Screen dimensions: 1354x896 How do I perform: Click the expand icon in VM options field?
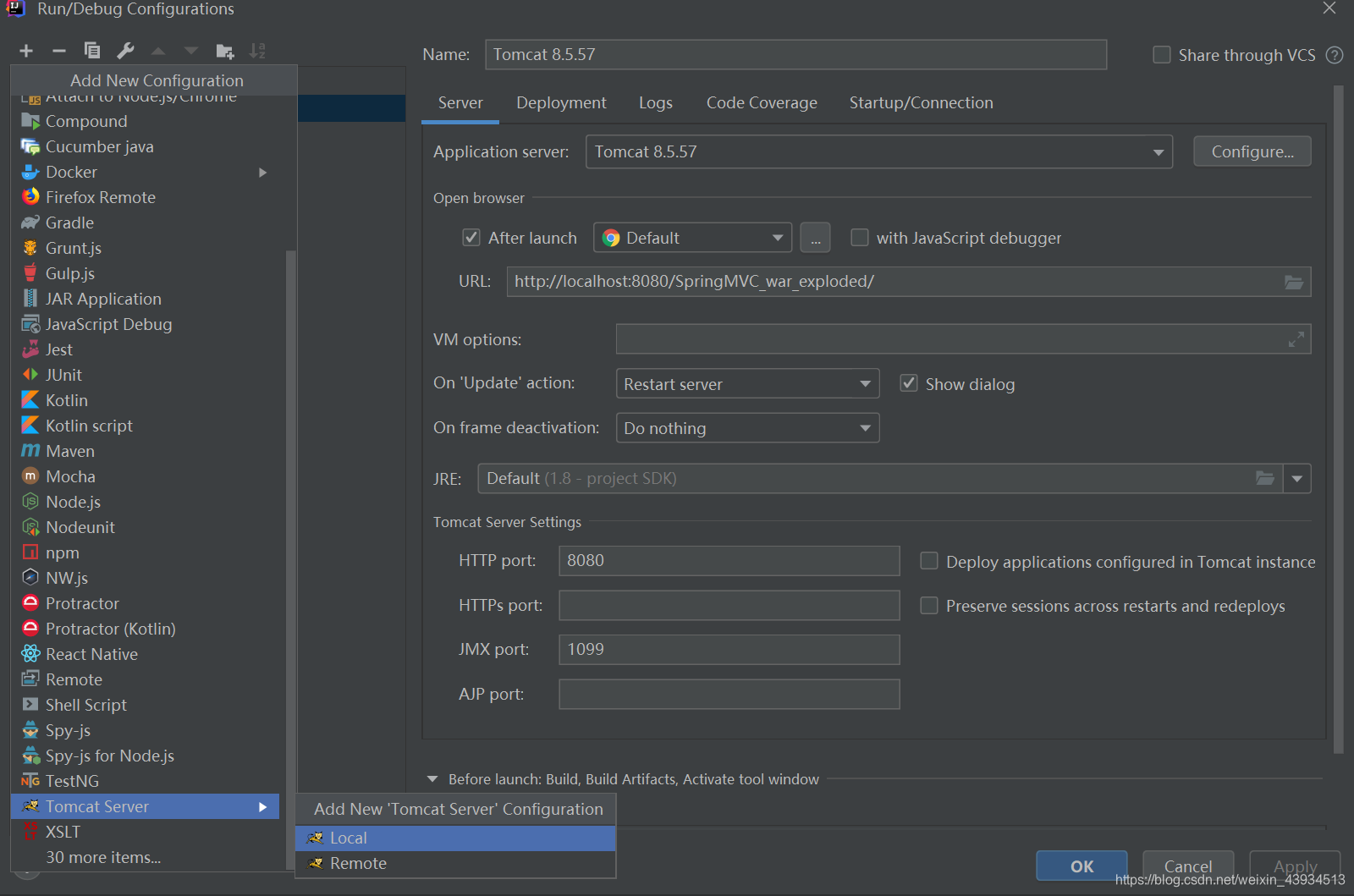(1296, 339)
